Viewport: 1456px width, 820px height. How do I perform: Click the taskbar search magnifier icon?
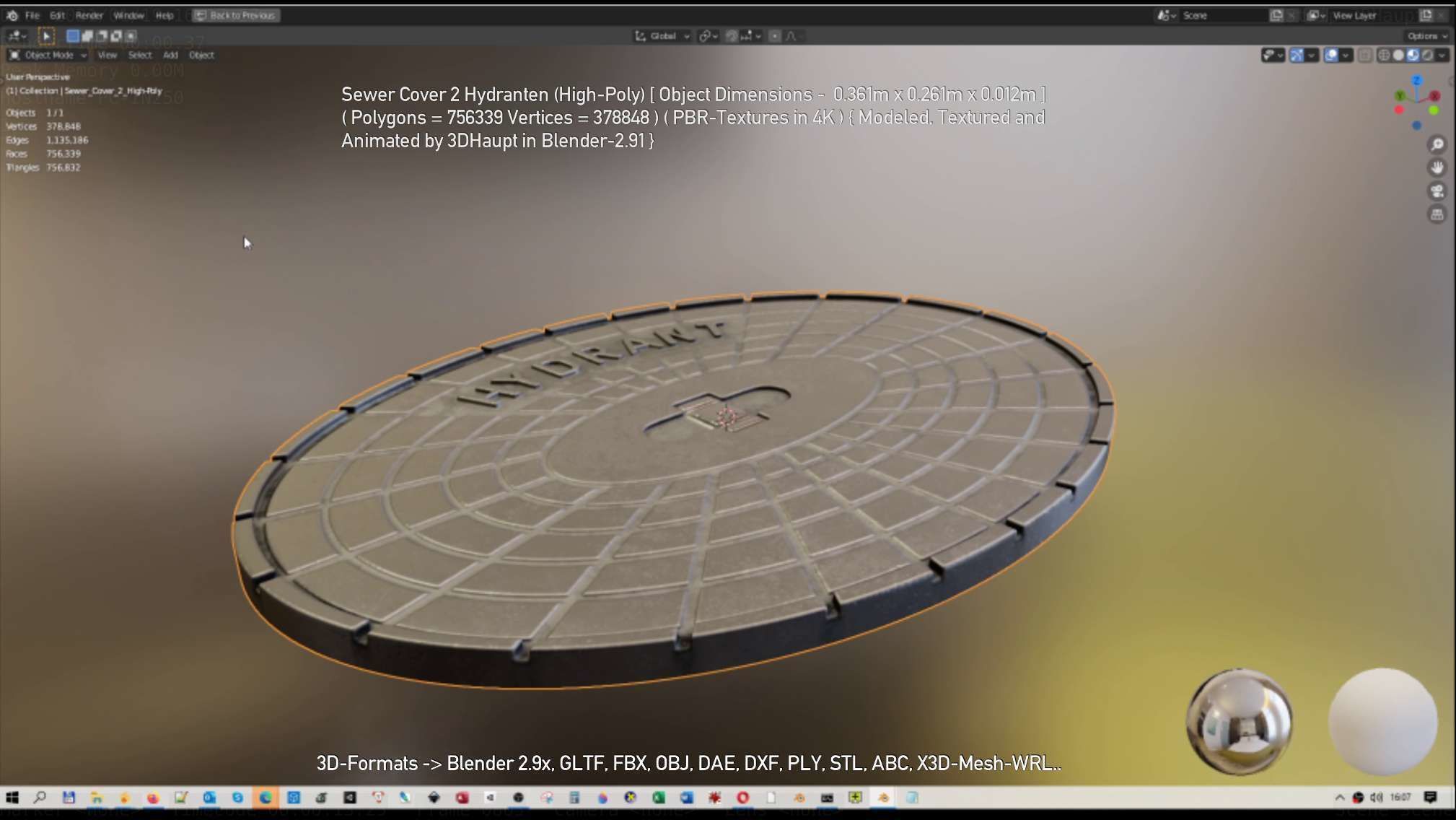(40, 798)
